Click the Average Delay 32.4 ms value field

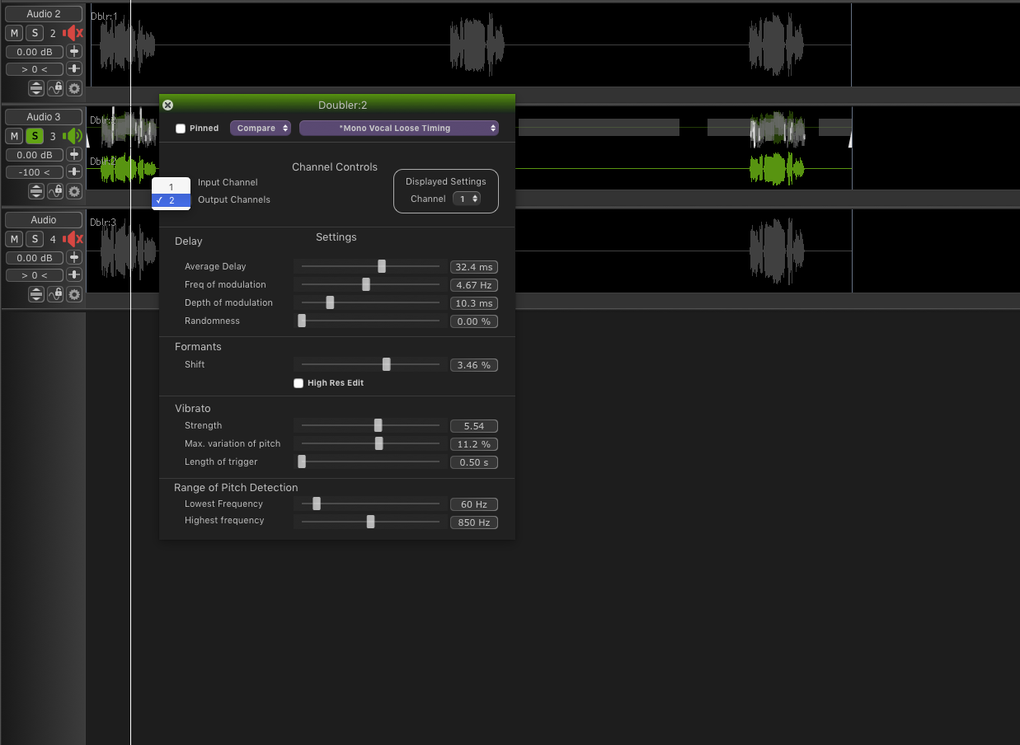[474, 267]
